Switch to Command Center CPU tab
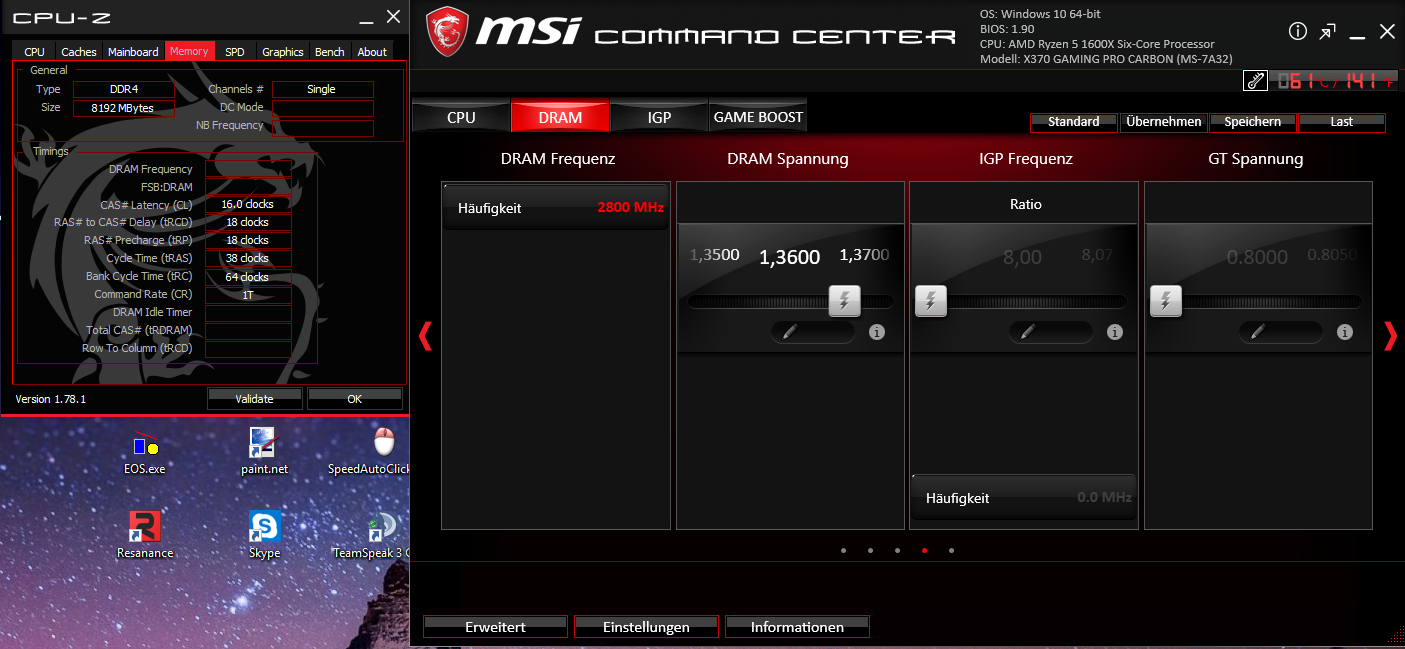The width and height of the screenshot is (1405, 649). pos(461,117)
